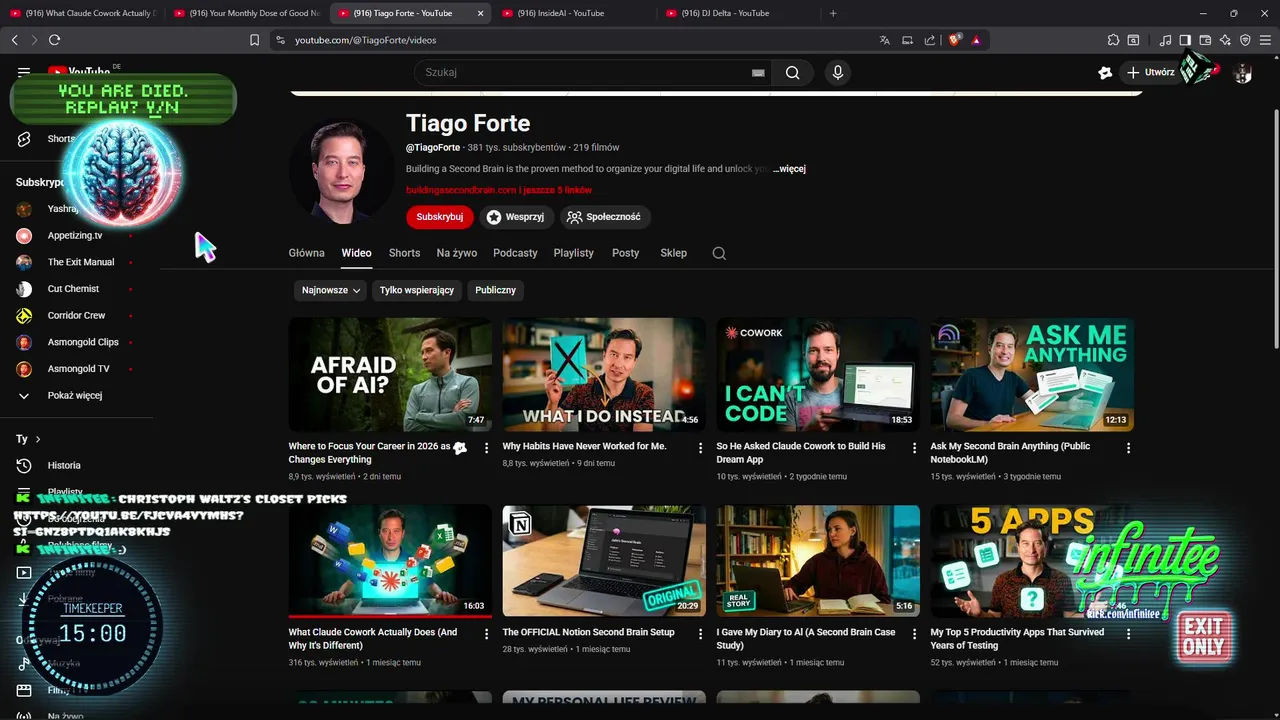
Task: Open options for I Gave My Diary video
Action: 914,634
